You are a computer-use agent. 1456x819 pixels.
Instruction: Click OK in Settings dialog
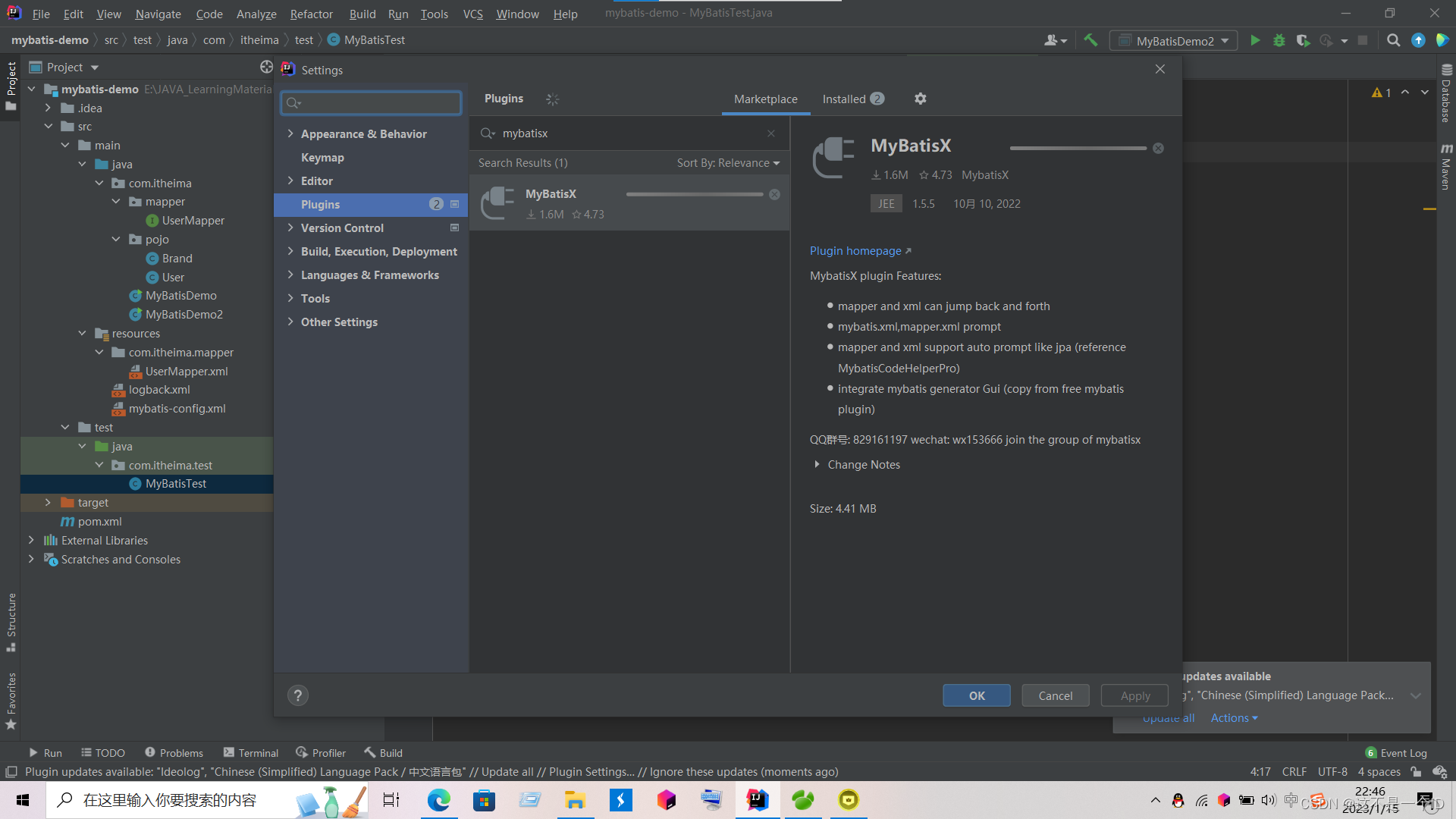[x=977, y=695]
